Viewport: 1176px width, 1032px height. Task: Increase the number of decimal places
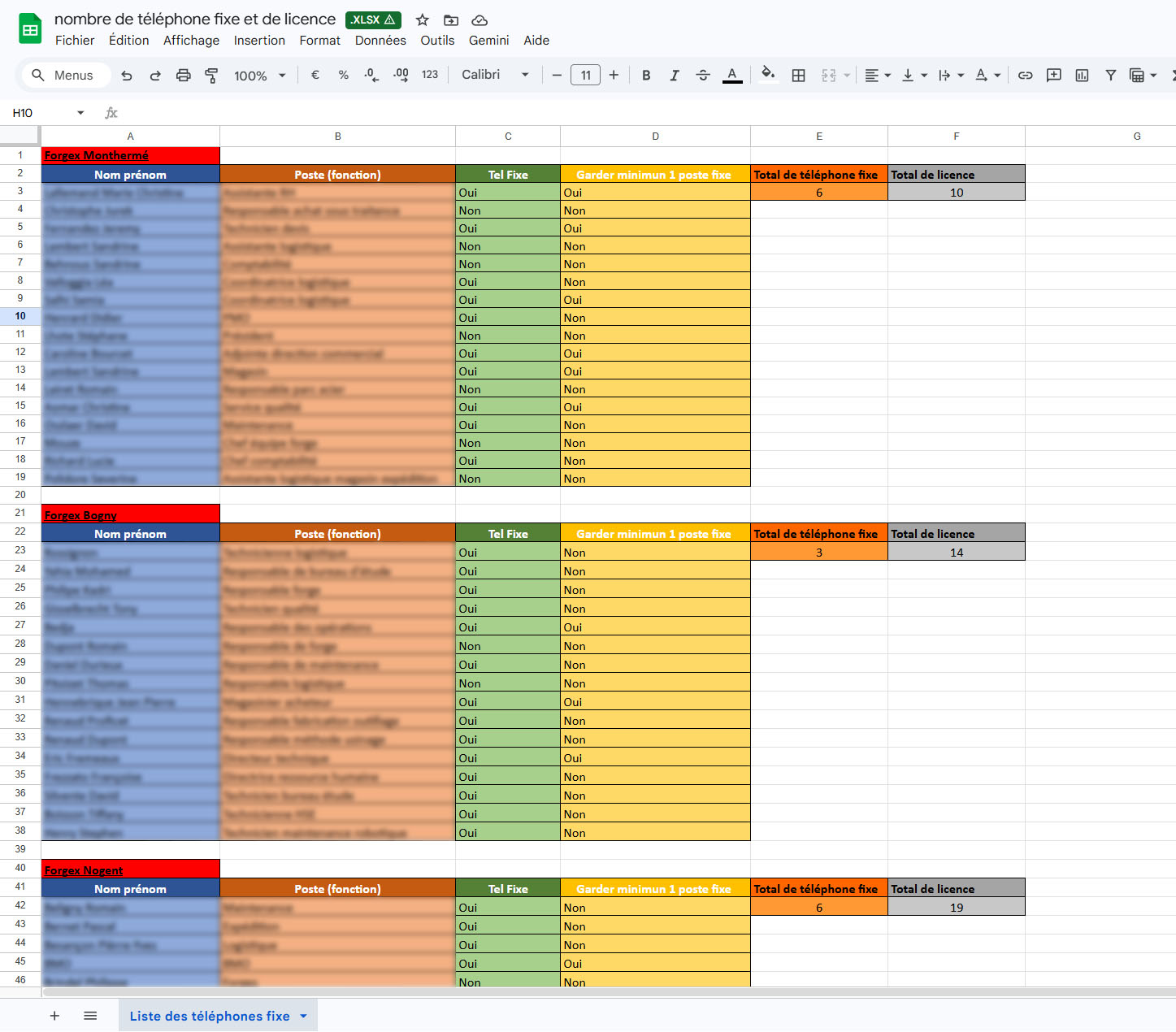point(401,75)
